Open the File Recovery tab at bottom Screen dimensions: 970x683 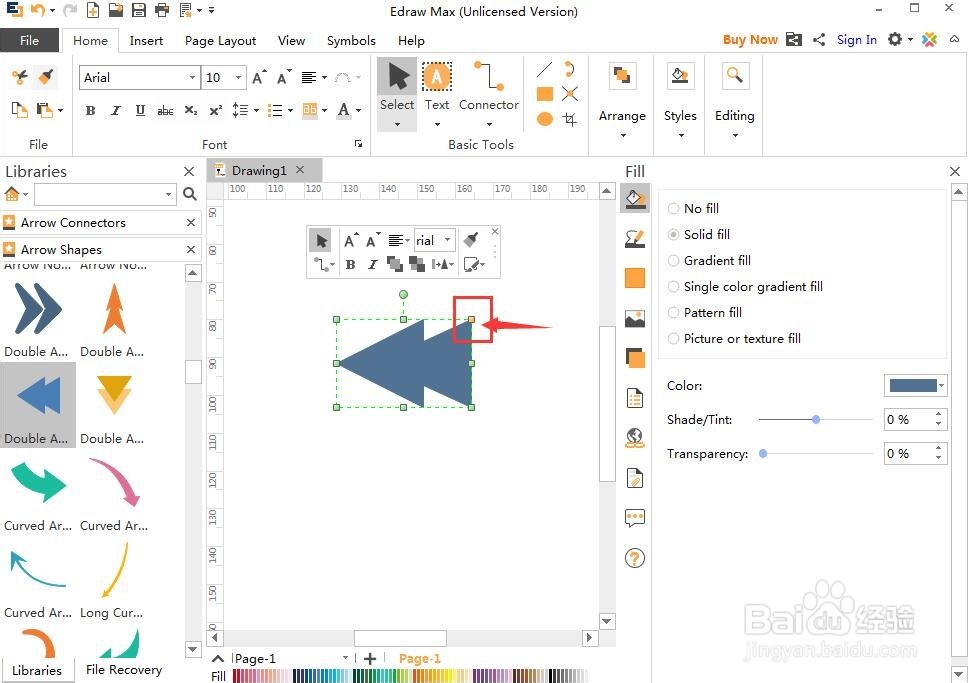point(124,669)
